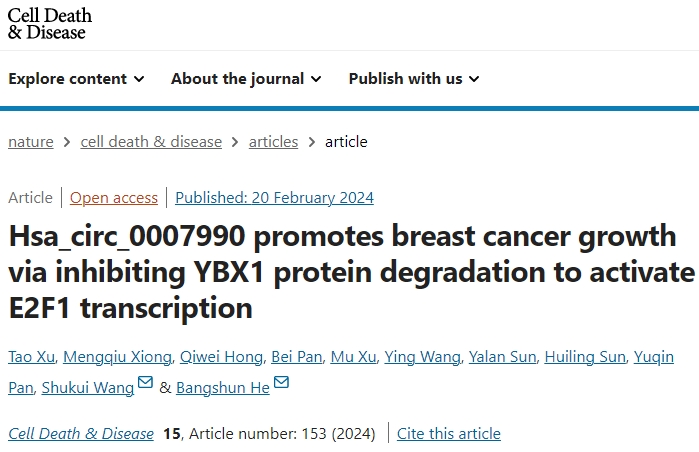The height and width of the screenshot is (452, 699).
Task: Select author Bei Pan
Action: 297,357
